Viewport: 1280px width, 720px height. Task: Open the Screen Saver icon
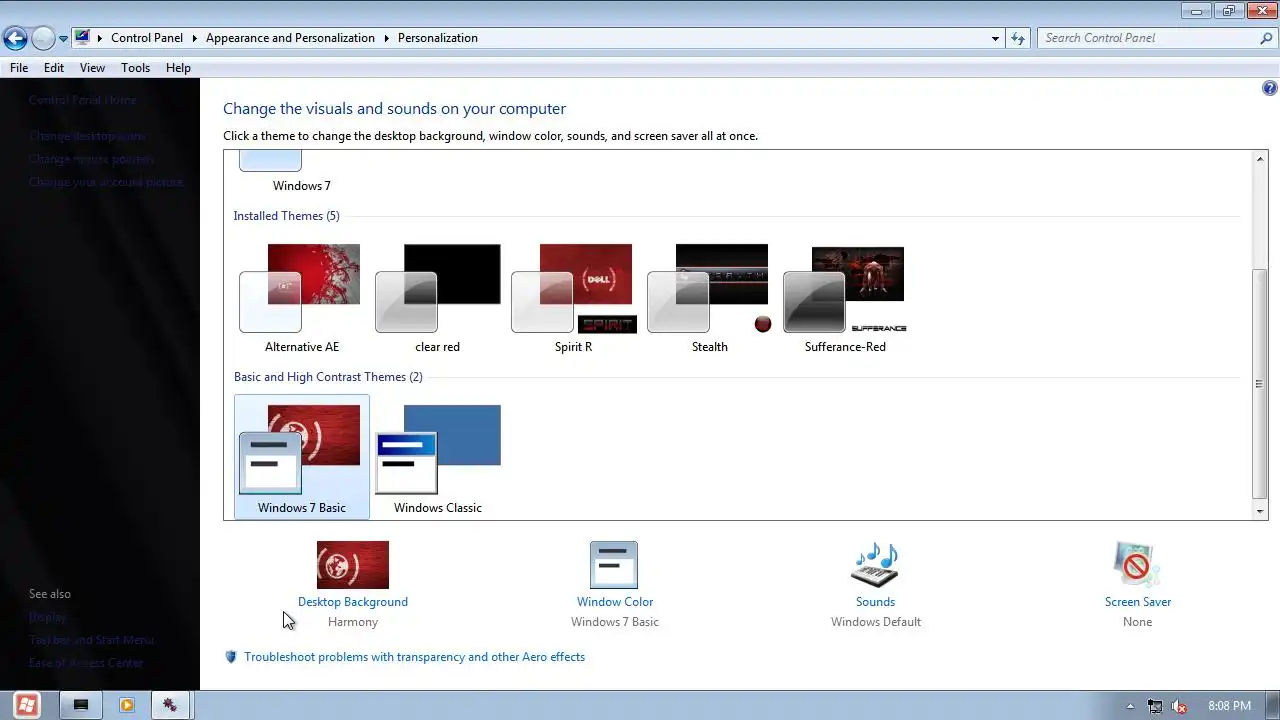[1137, 565]
